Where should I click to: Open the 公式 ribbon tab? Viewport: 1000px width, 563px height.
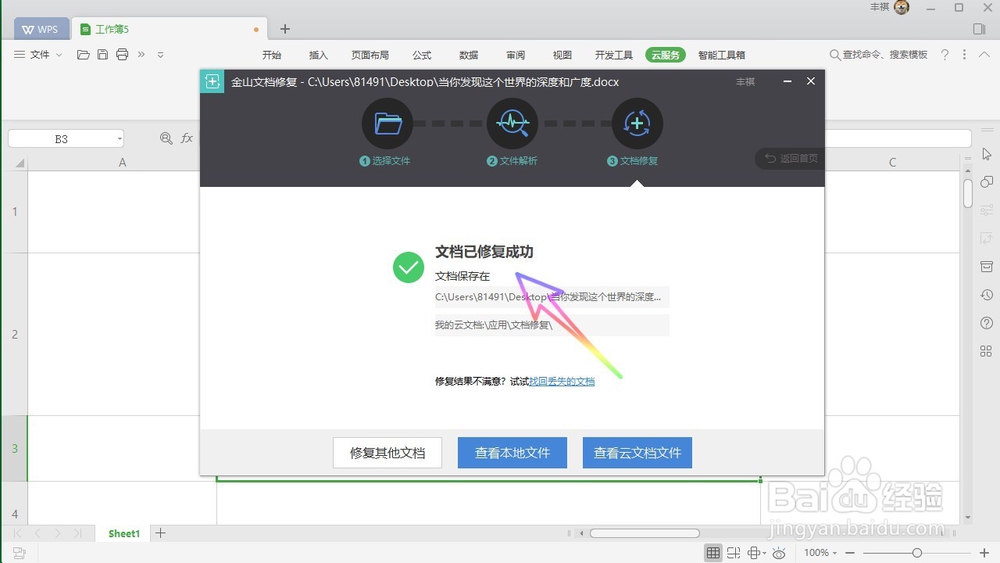[x=422, y=55]
